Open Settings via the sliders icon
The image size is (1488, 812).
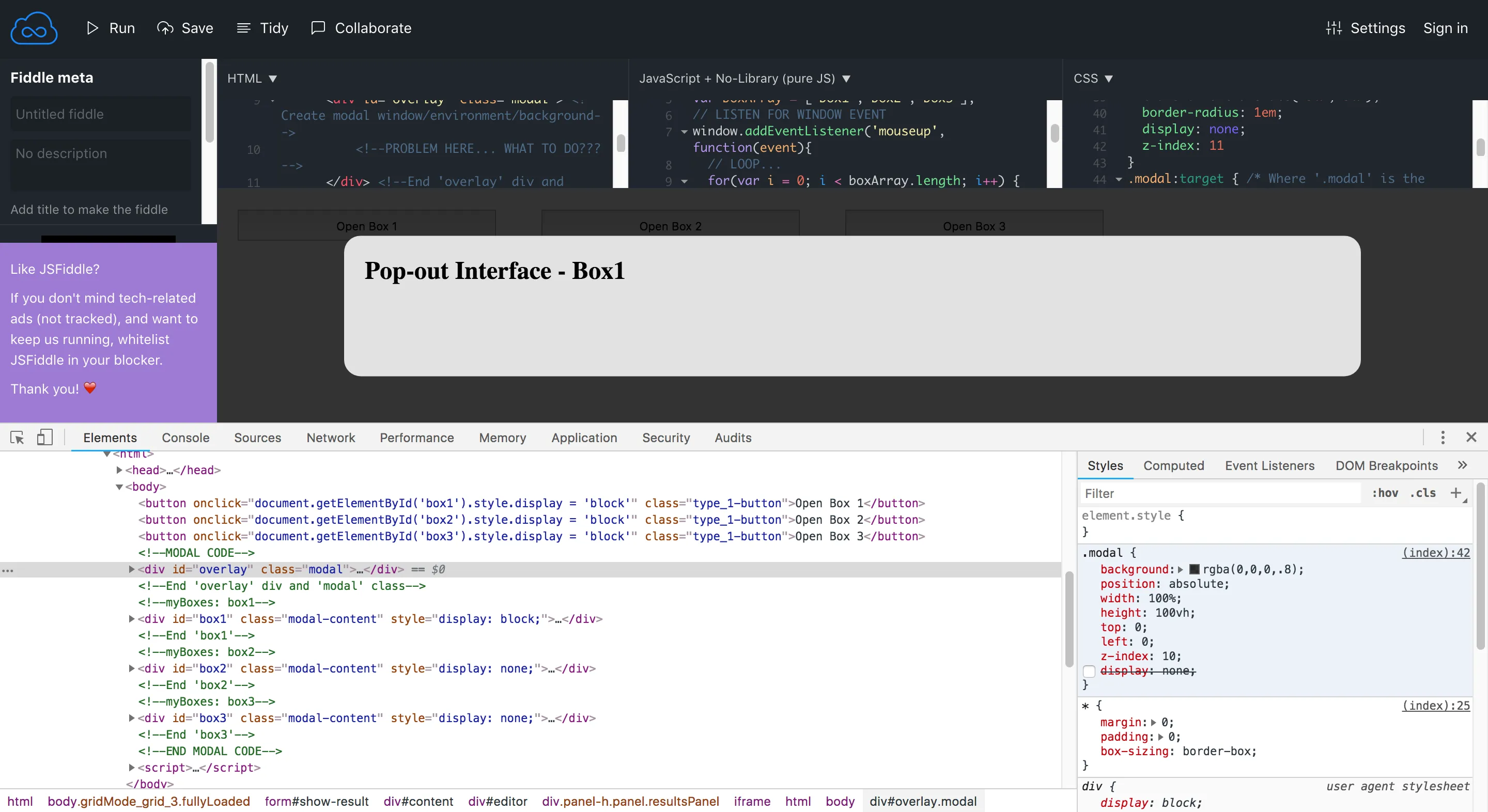click(x=1334, y=28)
